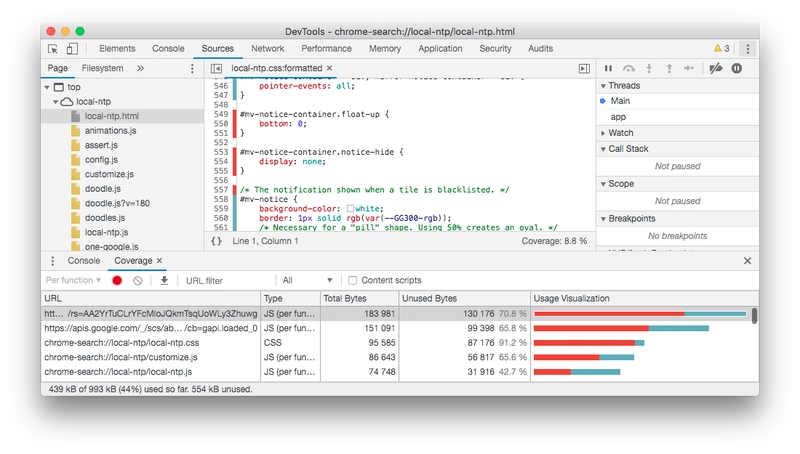Image resolution: width=800 pixels, height=454 pixels.
Task: Close the bottom drawer
Action: [x=747, y=261]
